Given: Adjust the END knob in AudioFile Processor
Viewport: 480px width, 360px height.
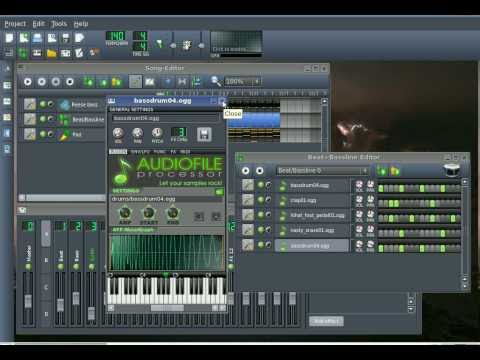Looking at the screenshot, I should [173, 213].
